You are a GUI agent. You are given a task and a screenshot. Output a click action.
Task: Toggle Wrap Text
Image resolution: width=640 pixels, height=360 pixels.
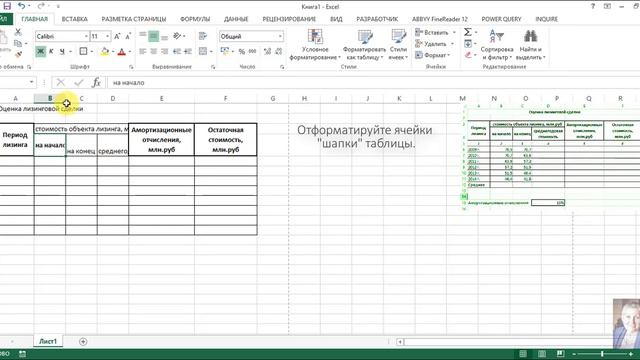click(203, 36)
